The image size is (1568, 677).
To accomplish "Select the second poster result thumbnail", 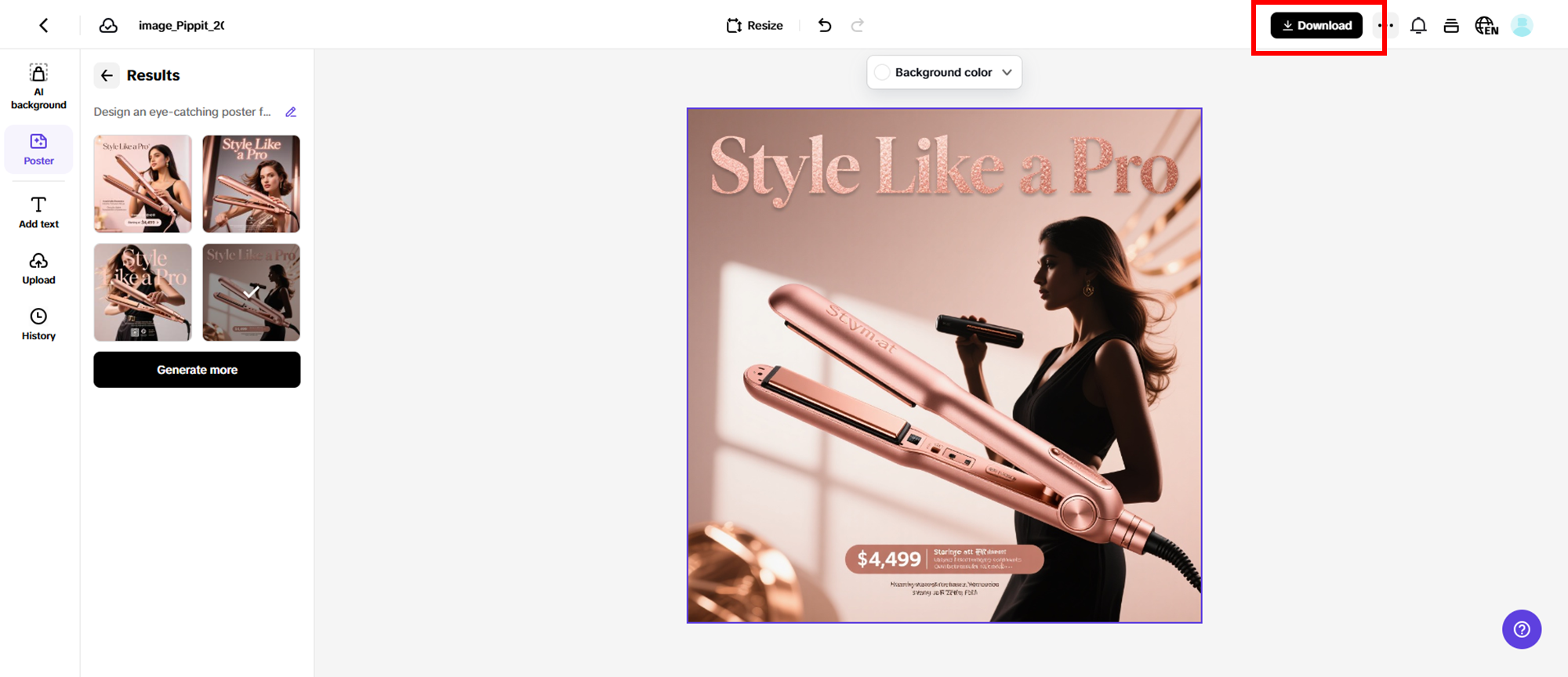I will pos(252,184).
